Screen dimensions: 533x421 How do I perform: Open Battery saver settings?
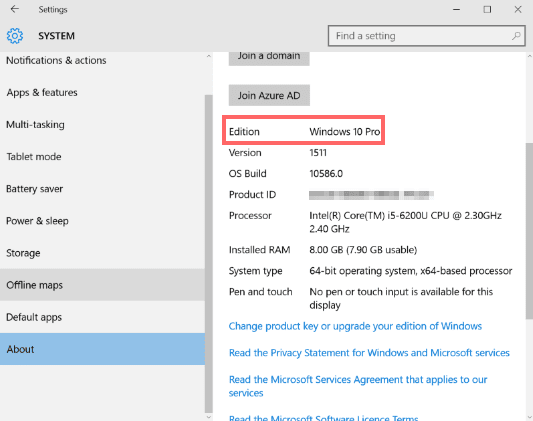[102, 189]
